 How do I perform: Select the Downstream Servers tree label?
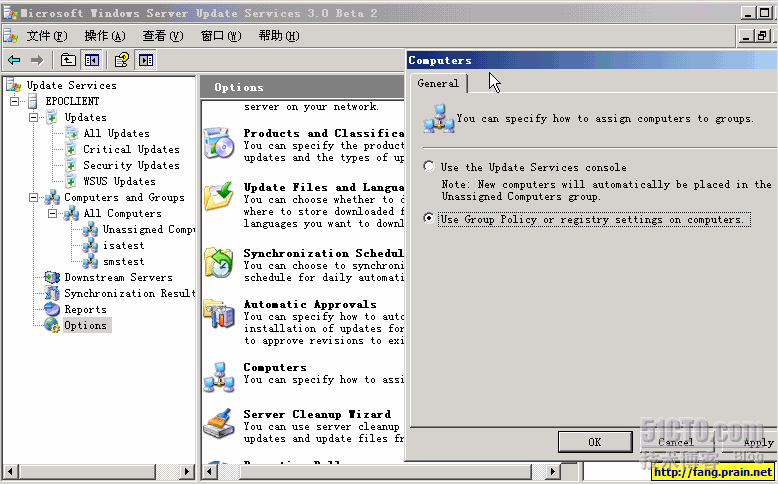[118, 277]
